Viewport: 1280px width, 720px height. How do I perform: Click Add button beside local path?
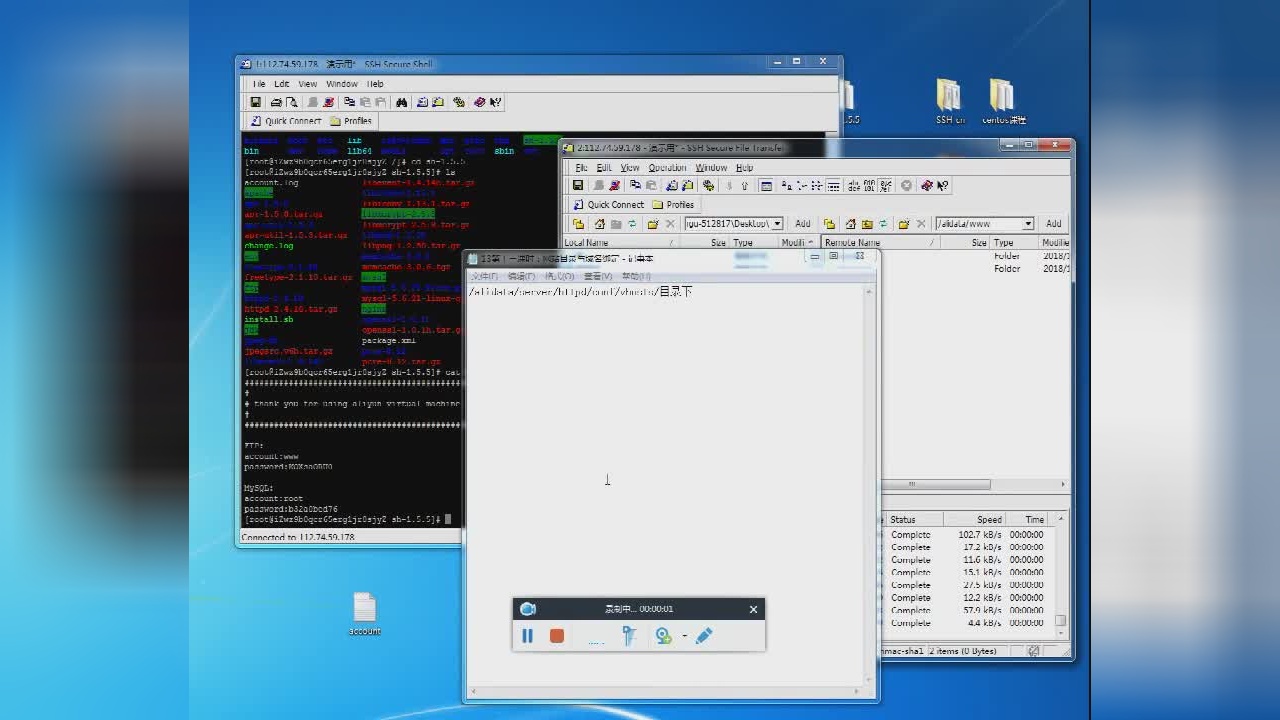[x=803, y=224]
